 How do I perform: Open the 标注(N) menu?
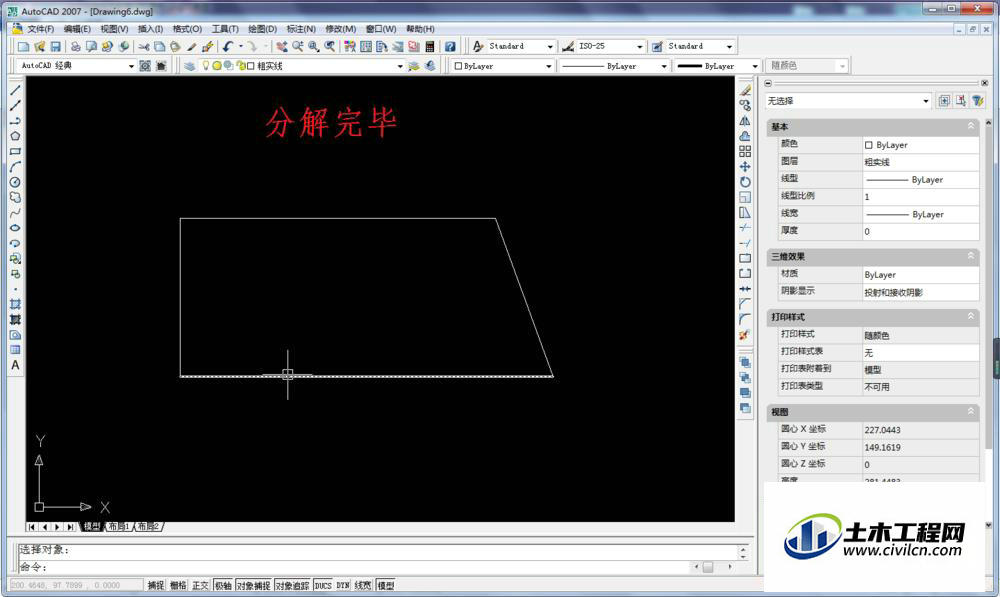tap(301, 29)
